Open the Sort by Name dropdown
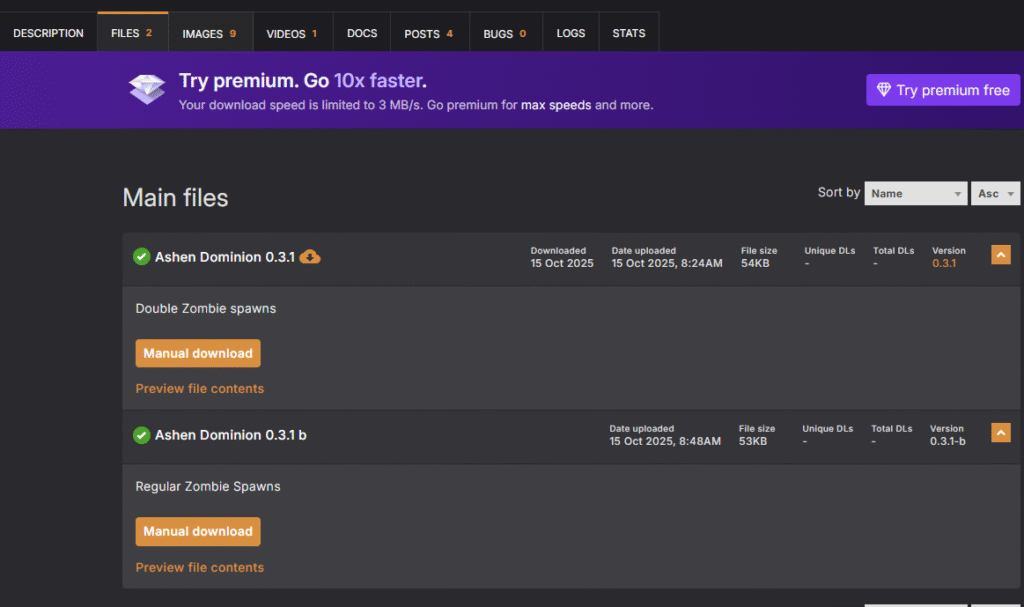This screenshot has height=607, width=1024. tap(916, 193)
